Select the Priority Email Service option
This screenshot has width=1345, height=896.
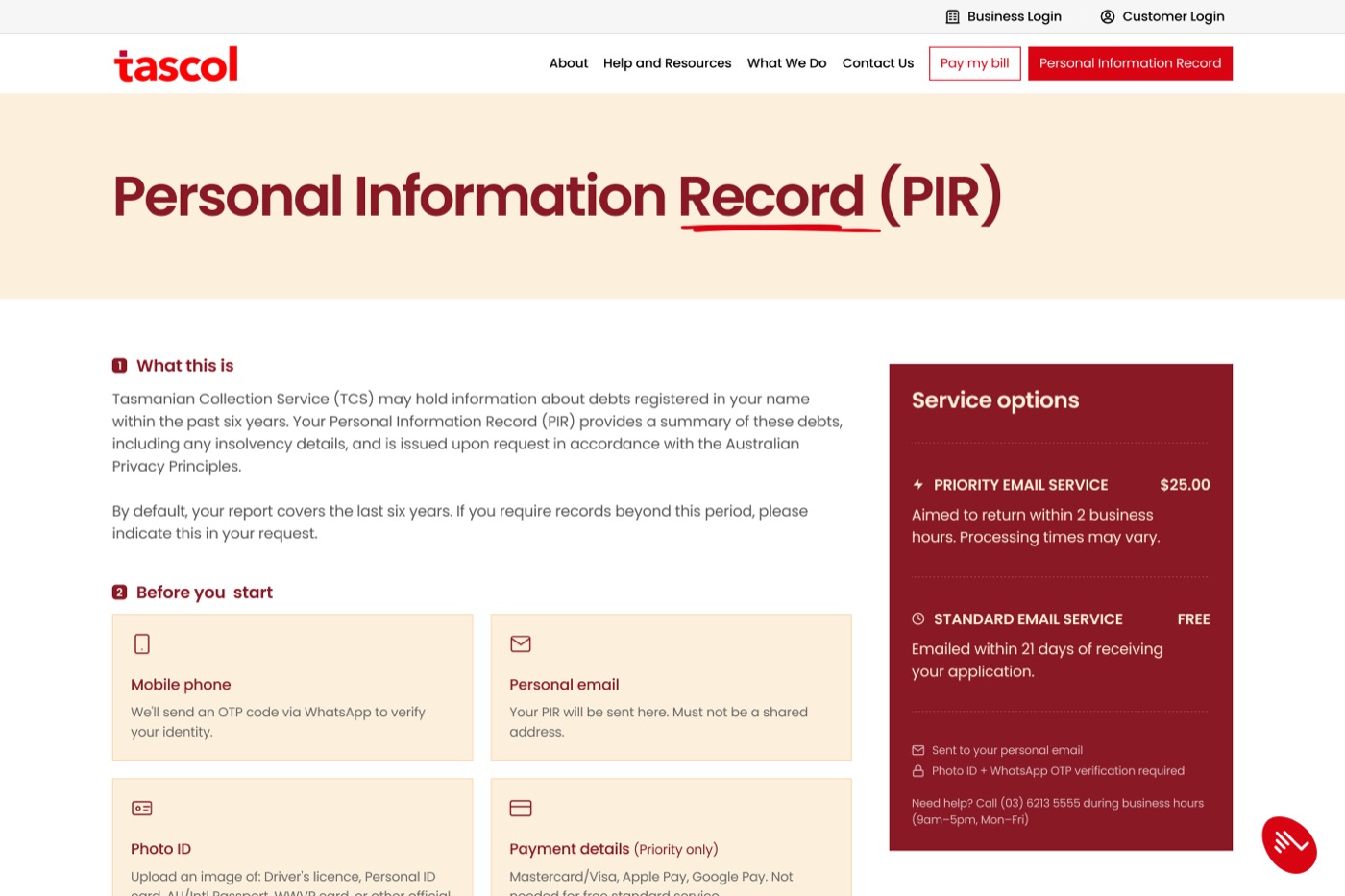(x=1020, y=485)
